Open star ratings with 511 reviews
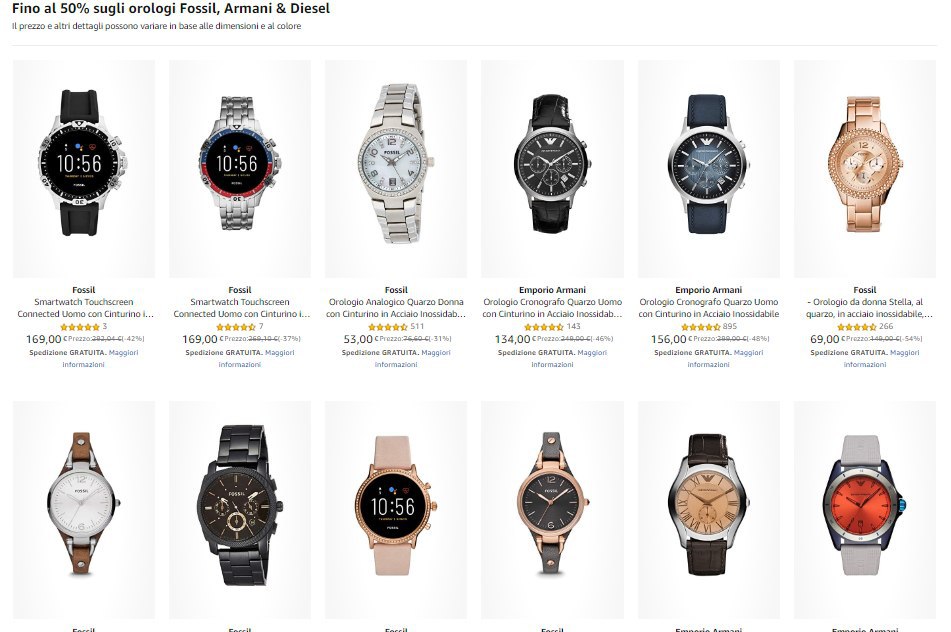 coord(388,327)
